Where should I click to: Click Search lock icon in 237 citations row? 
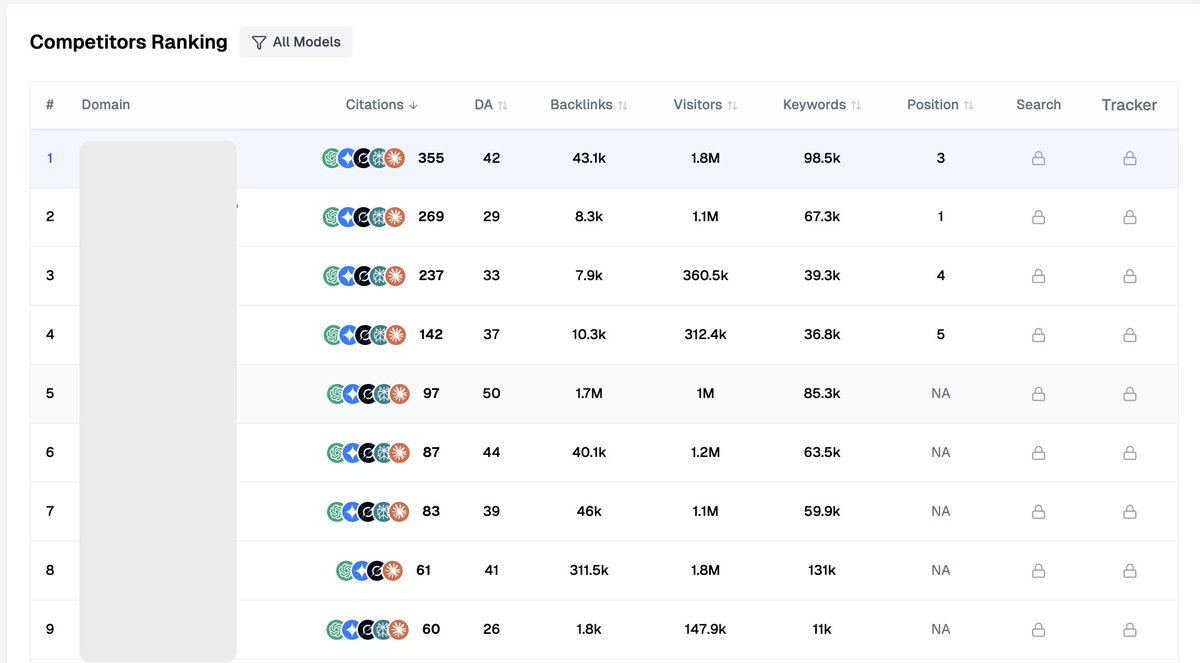click(1038, 276)
